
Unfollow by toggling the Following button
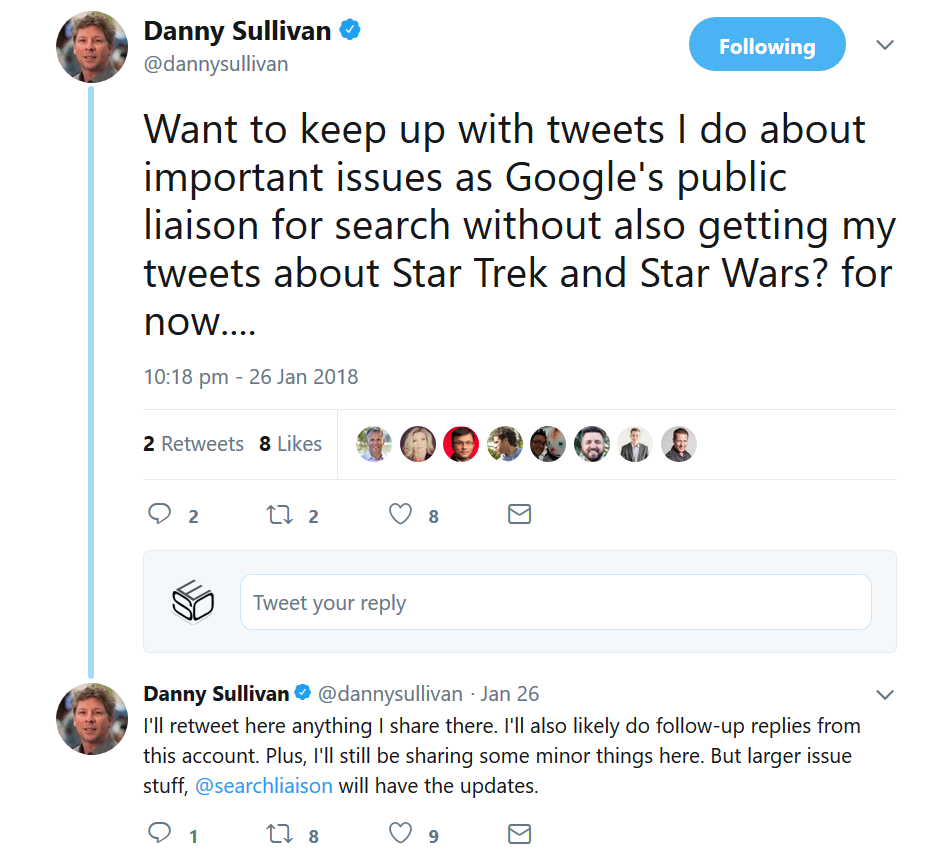point(767,44)
